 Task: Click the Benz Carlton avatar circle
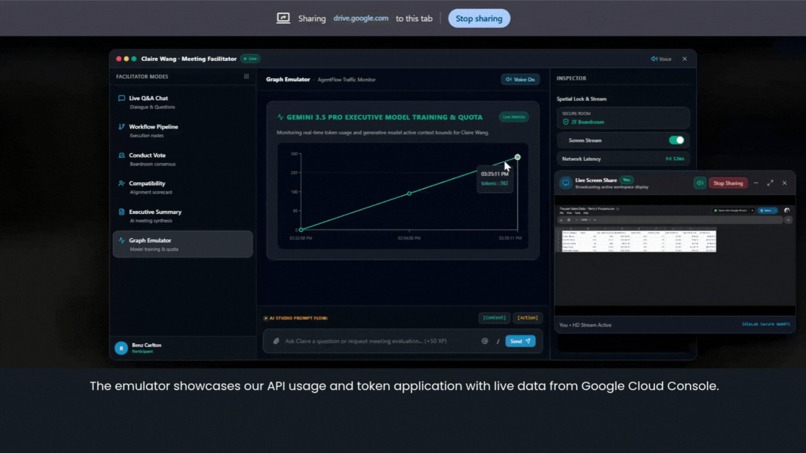pyautogui.click(x=121, y=348)
